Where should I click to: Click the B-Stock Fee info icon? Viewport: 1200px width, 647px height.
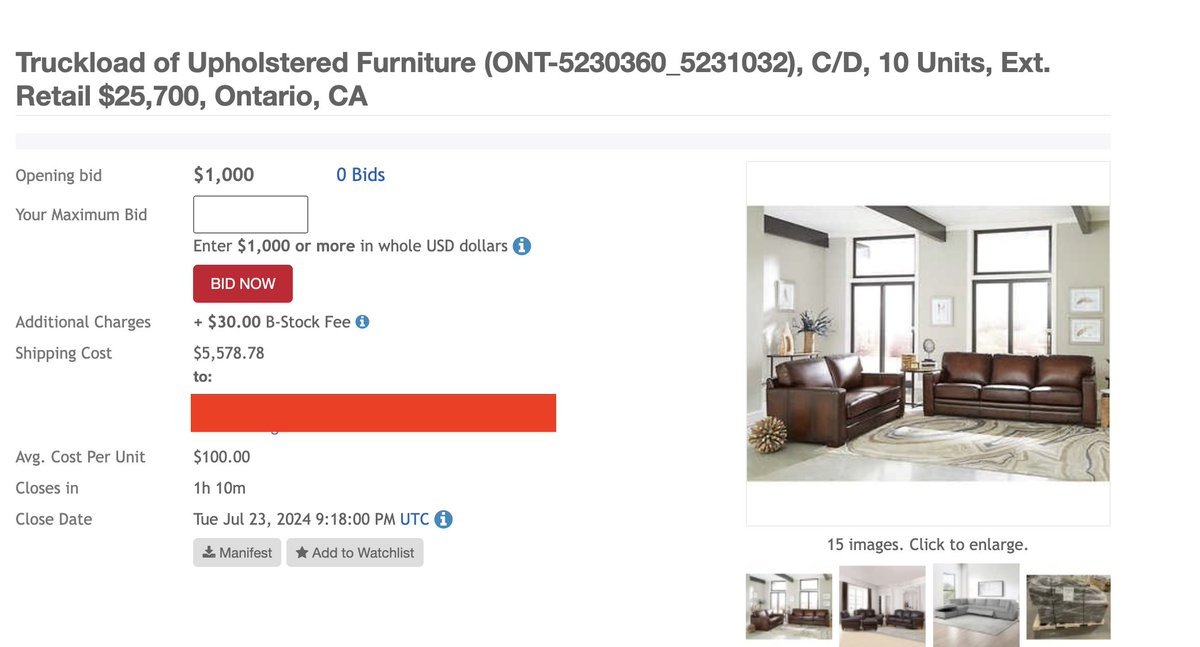click(x=363, y=322)
